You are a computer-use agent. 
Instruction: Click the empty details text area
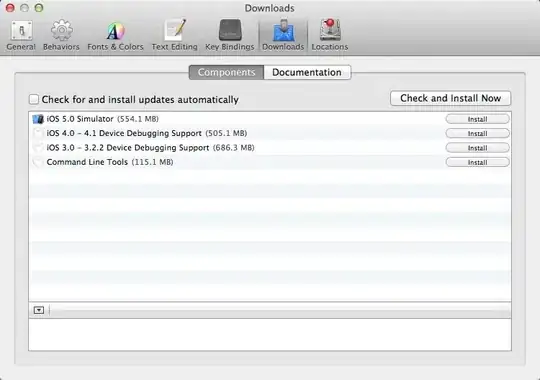coord(270,335)
